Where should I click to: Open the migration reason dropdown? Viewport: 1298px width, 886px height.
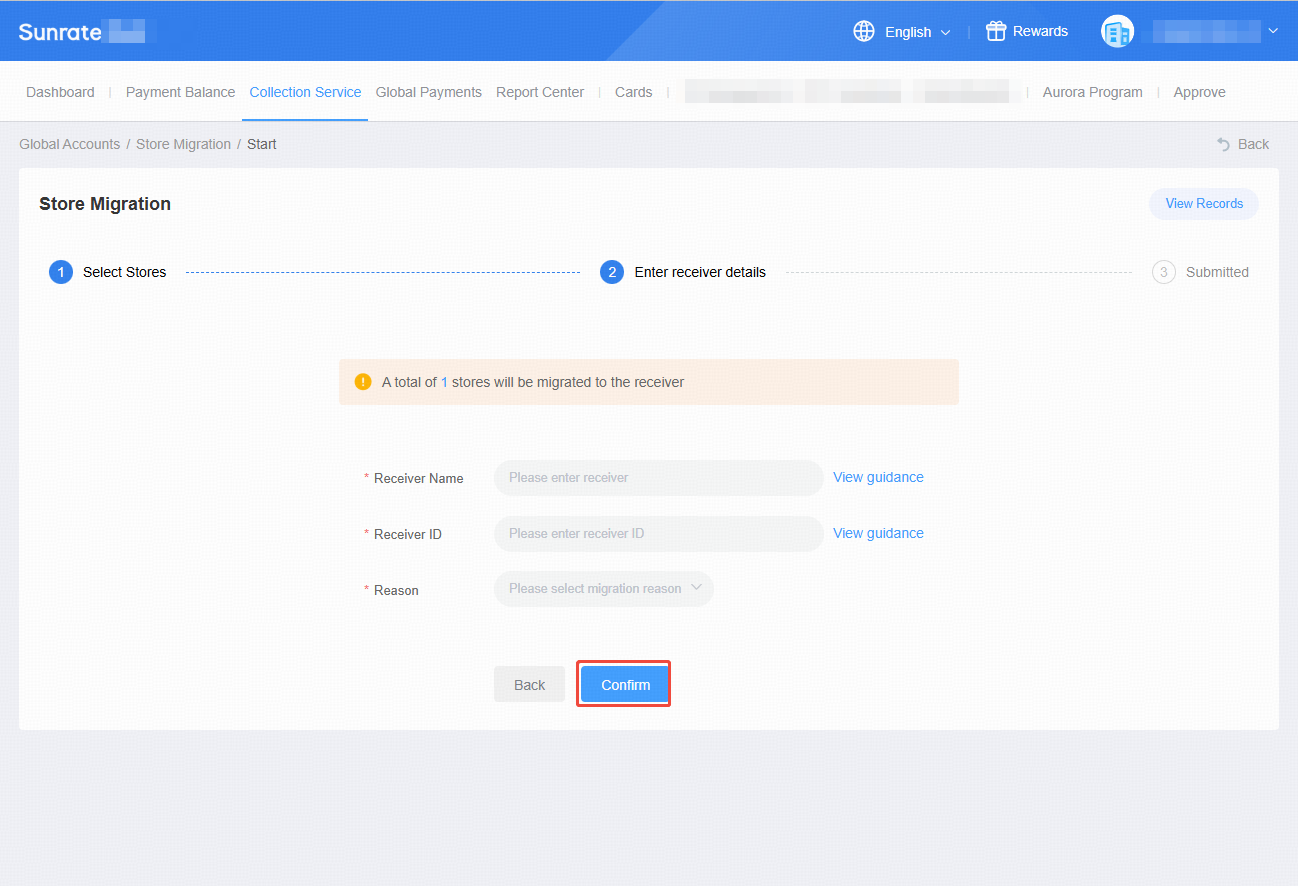point(604,589)
